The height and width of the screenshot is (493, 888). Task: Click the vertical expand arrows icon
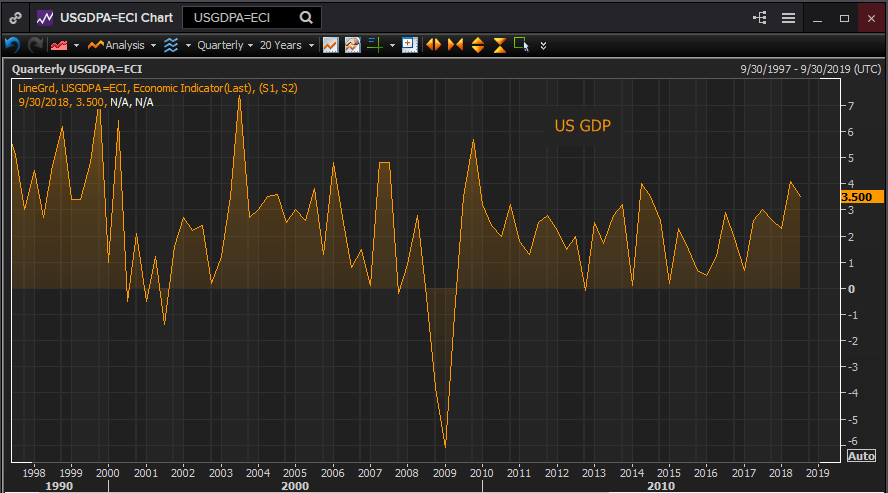(x=477, y=45)
